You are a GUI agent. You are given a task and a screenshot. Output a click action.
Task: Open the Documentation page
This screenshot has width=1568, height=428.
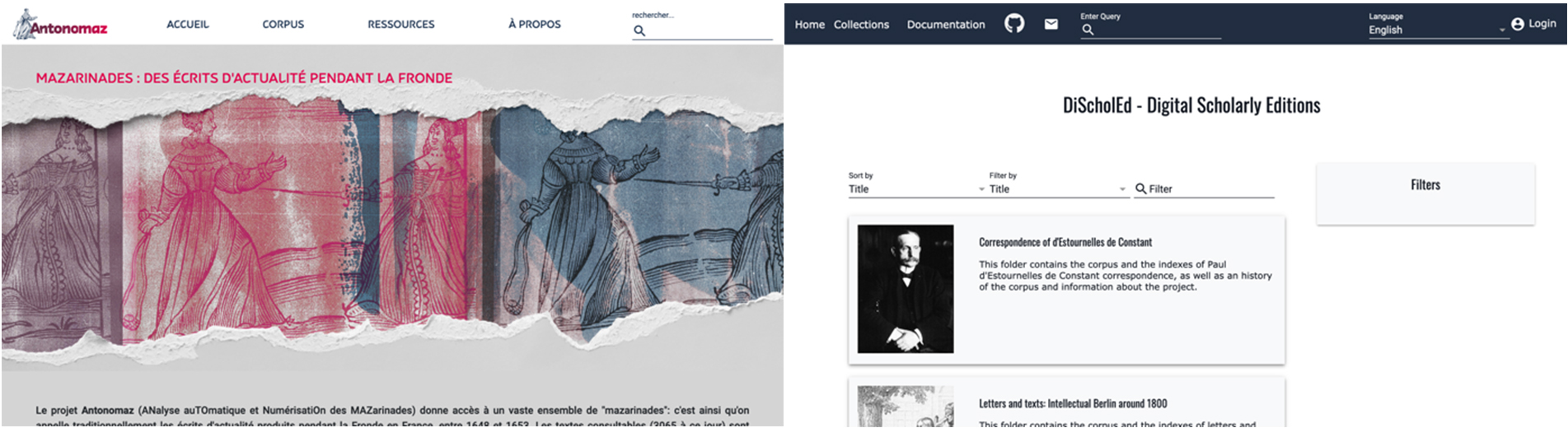[946, 25]
